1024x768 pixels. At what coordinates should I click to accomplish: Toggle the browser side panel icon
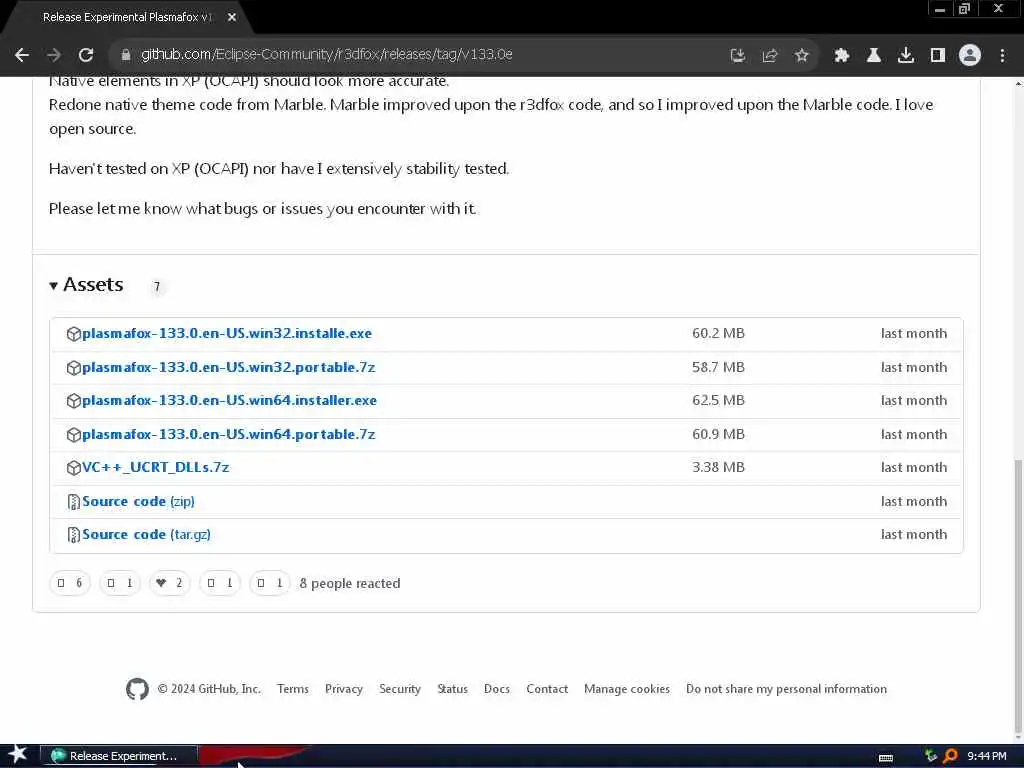937,56
